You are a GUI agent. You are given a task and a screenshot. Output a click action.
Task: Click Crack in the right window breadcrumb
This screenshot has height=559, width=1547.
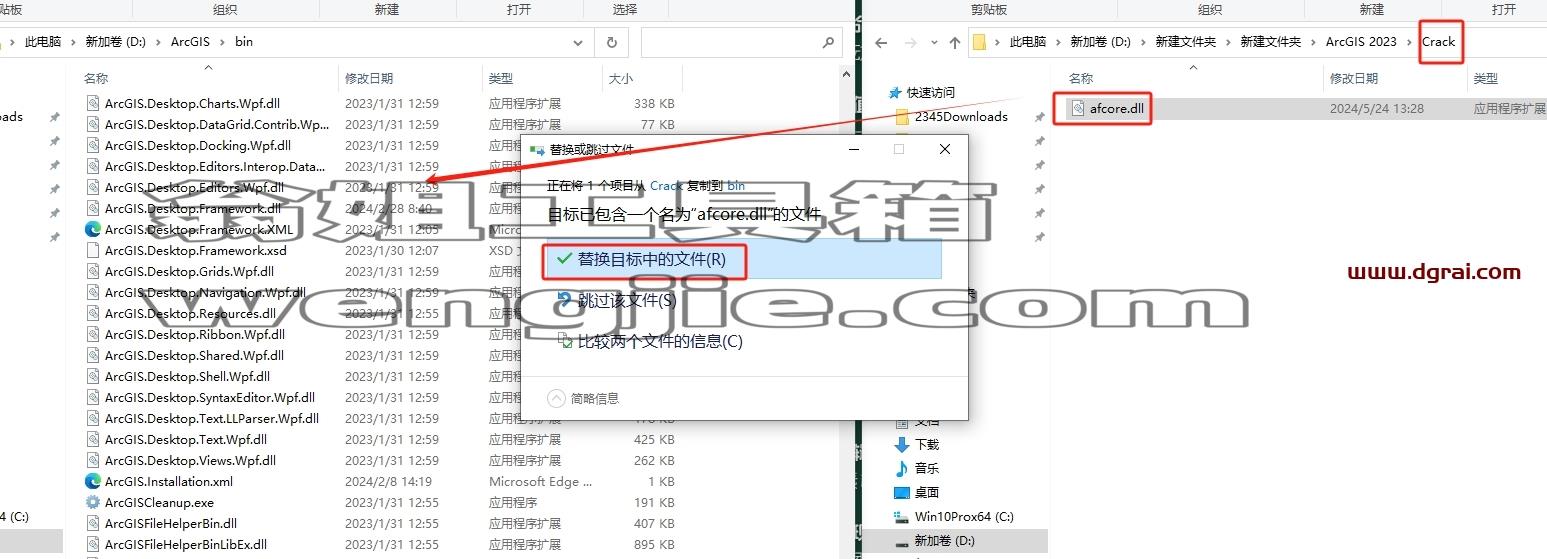[1438, 42]
